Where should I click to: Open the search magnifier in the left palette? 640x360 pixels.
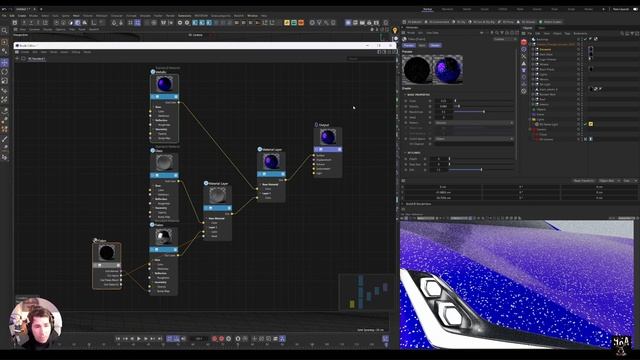tap(4, 31)
